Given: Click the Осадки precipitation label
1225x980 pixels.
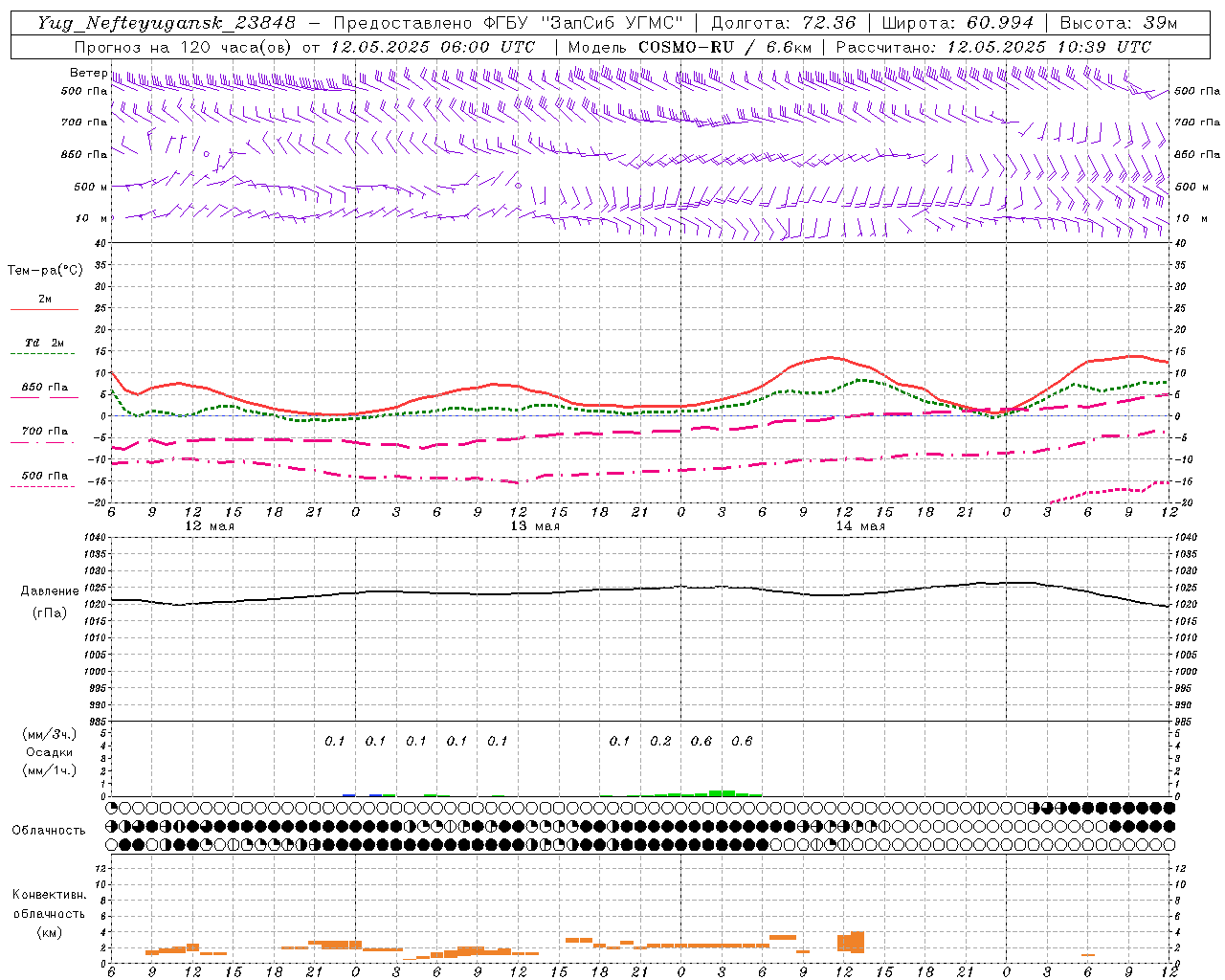Looking at the screenshot, I should click(50, 752).
